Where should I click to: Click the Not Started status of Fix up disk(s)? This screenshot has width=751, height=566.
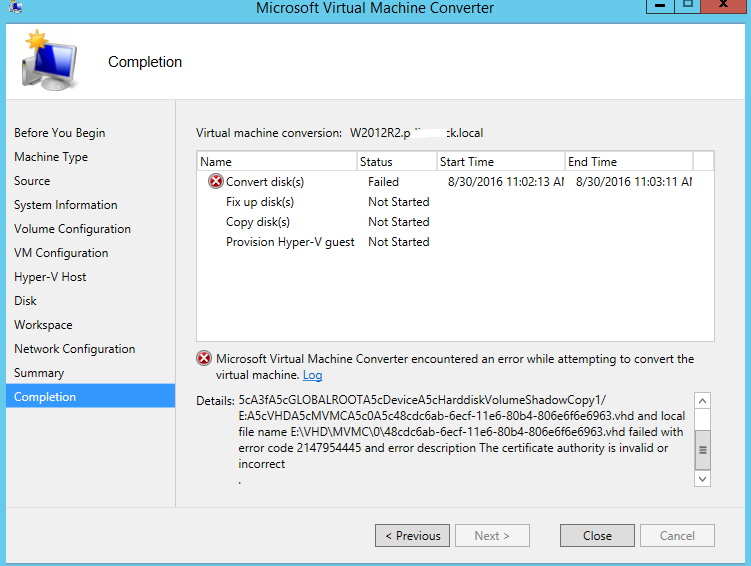pyautogui.click(x=398, y=202)
